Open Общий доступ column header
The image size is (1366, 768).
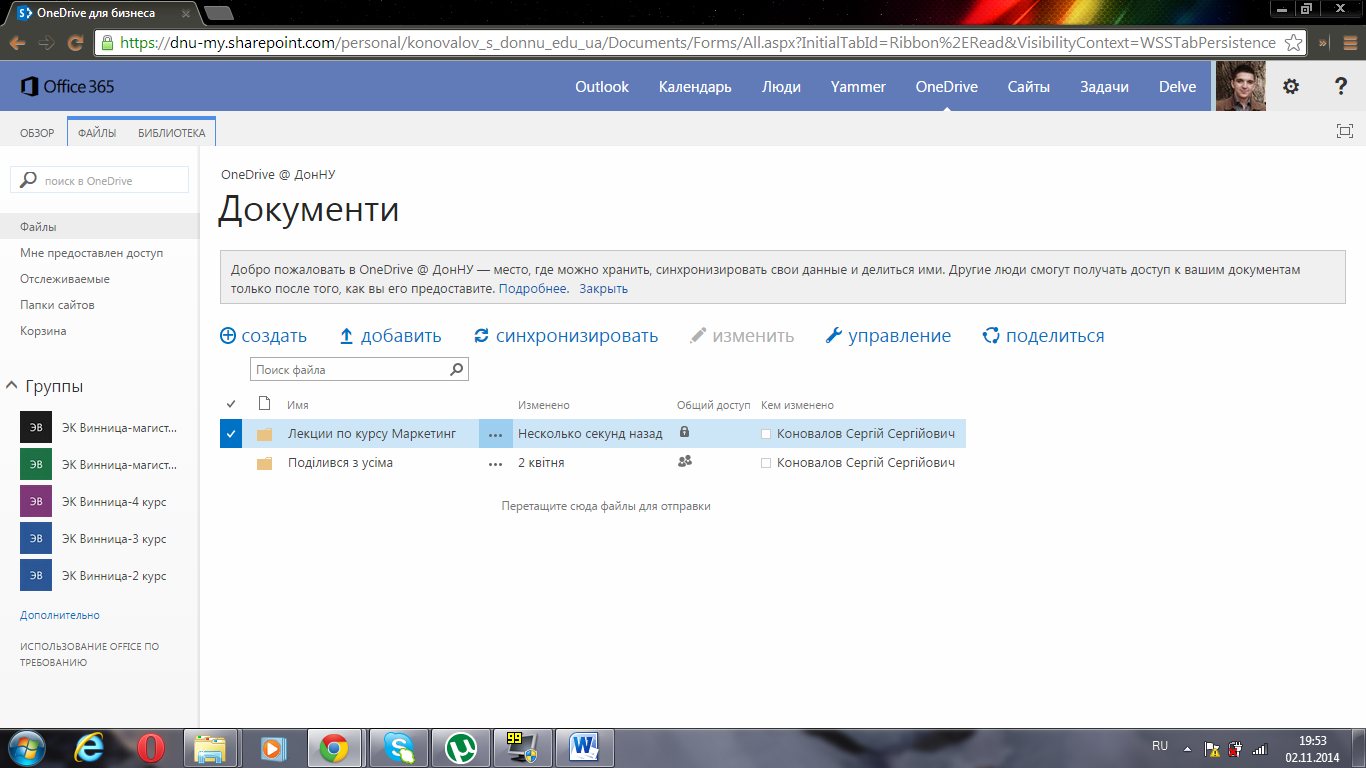(713, 405)
